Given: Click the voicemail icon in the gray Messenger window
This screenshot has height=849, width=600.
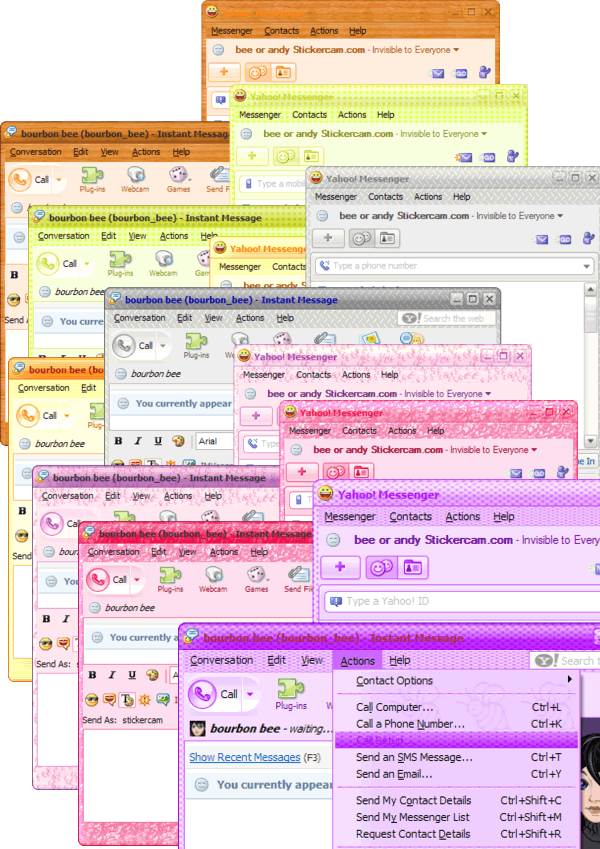Looking at the screenshot, I should 564,240.
